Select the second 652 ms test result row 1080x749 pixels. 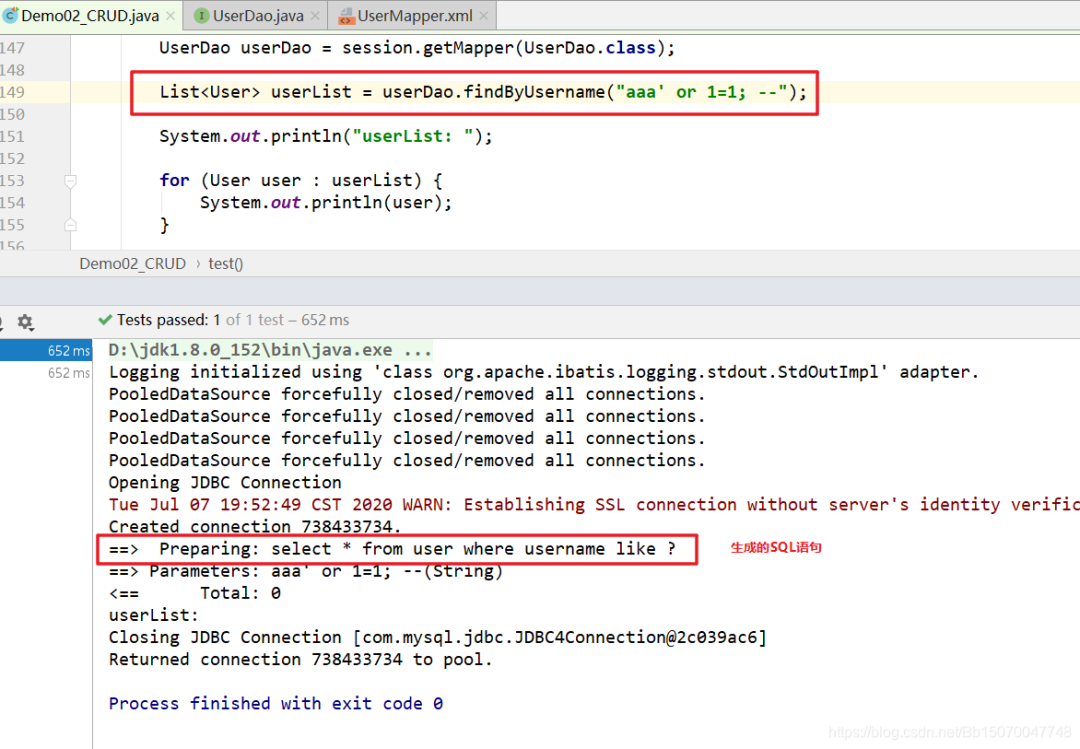click(45, 373)
